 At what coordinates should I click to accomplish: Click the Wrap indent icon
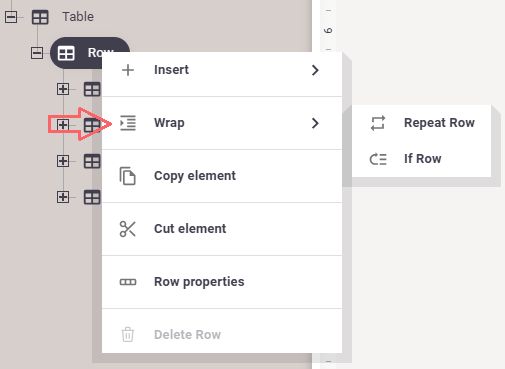tap(128, 123)
